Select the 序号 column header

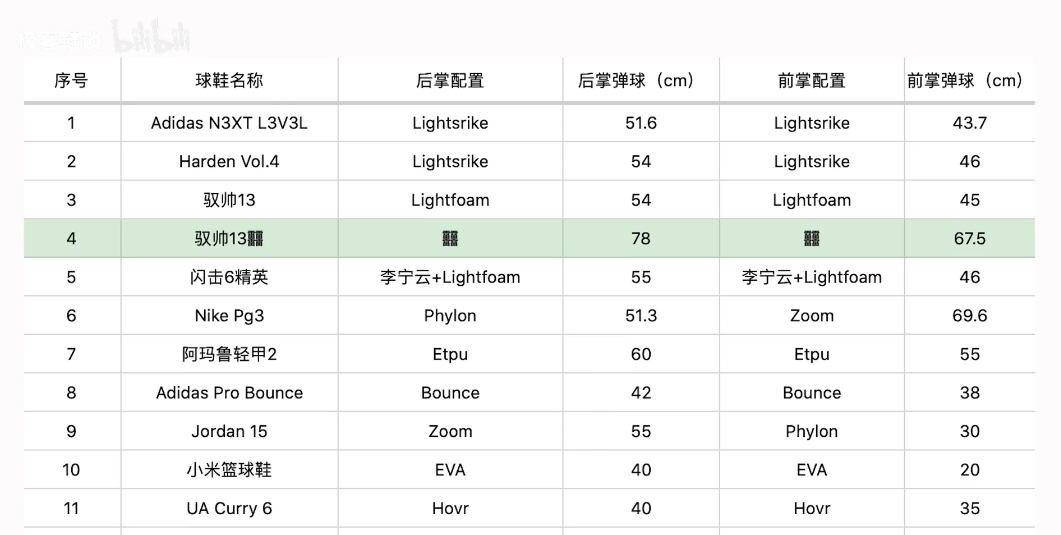pyautogui.click(x=71, y=81)
